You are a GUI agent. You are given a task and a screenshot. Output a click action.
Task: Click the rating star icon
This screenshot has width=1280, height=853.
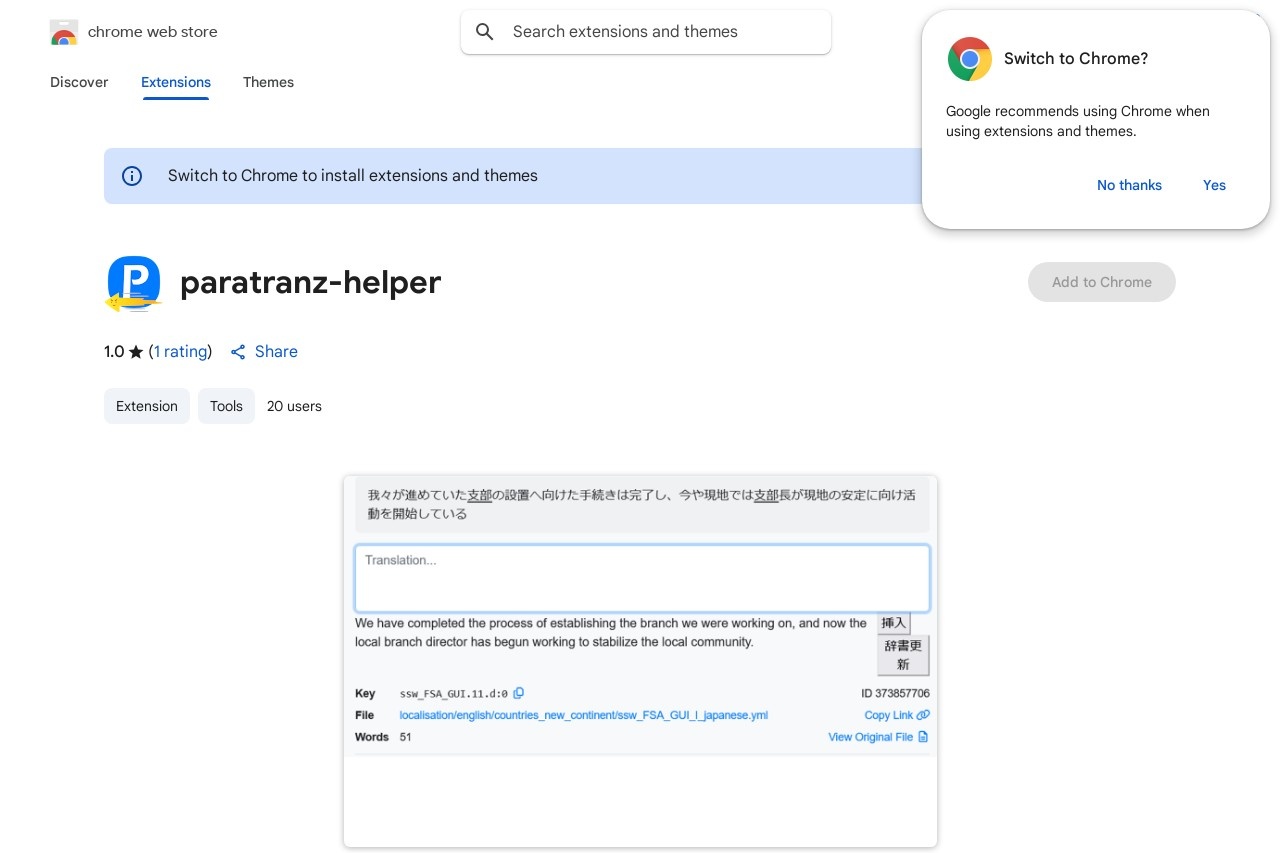136,352
